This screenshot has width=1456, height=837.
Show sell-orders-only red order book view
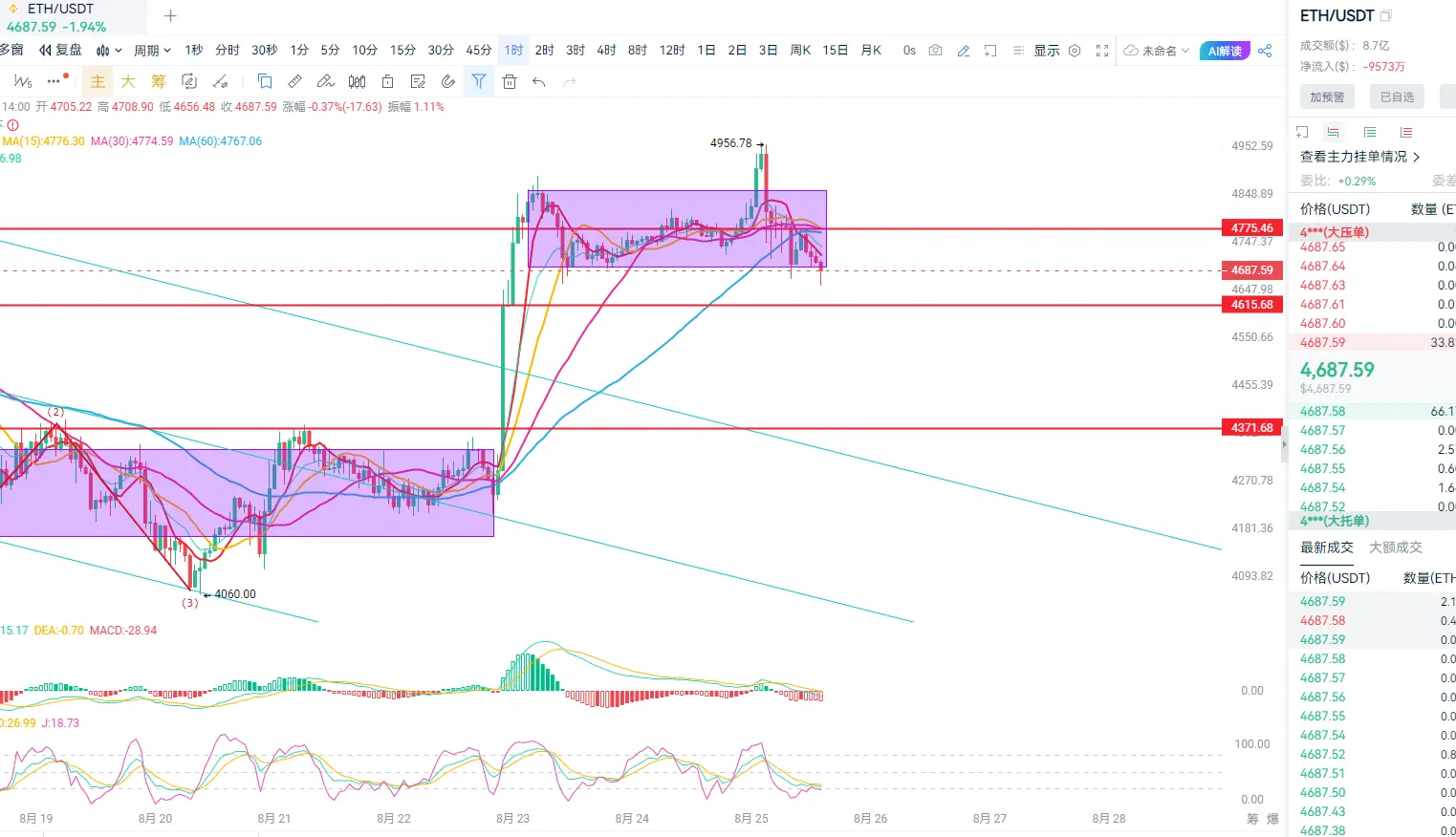pos(1406,132)
